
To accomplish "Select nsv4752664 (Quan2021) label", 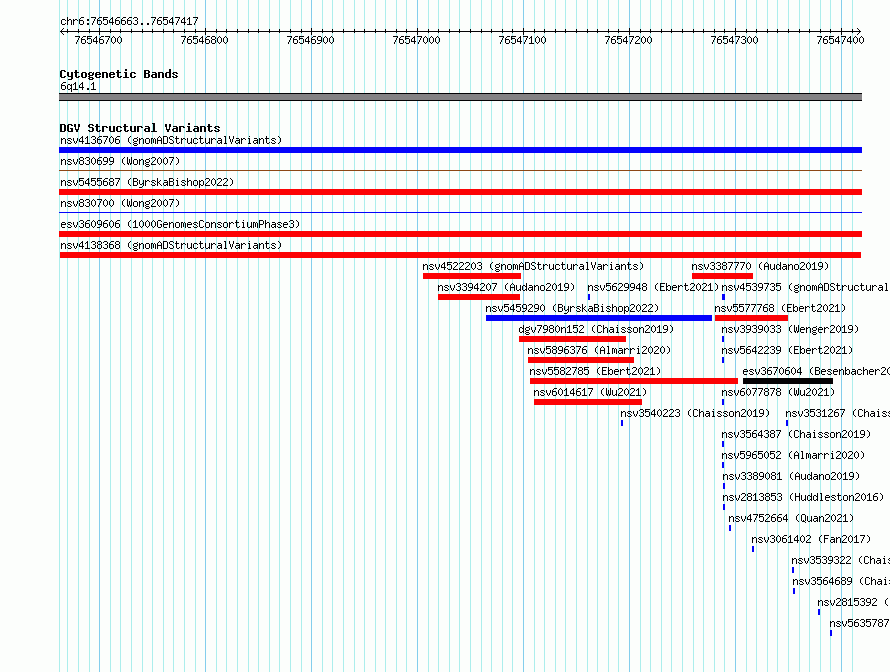I will (x=791, y=518).
